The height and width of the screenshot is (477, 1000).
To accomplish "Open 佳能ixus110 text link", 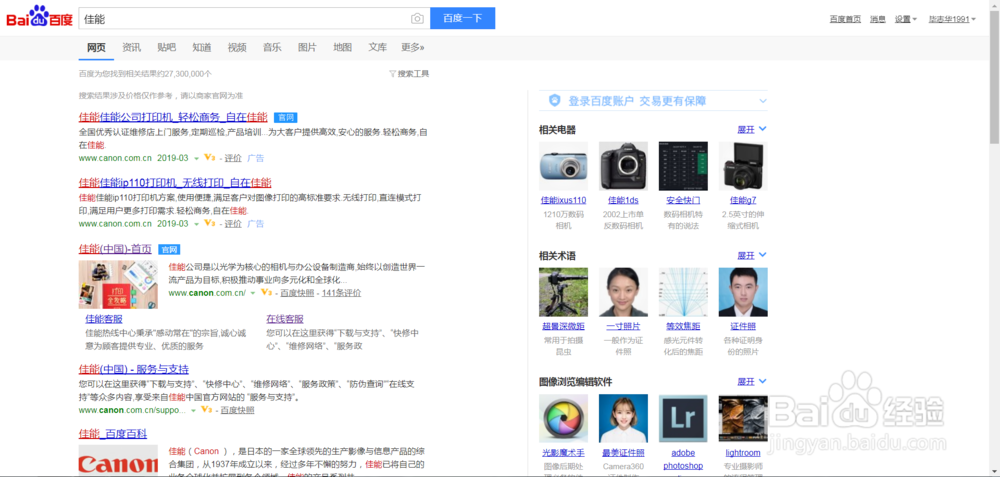I will tap(563, 200).
